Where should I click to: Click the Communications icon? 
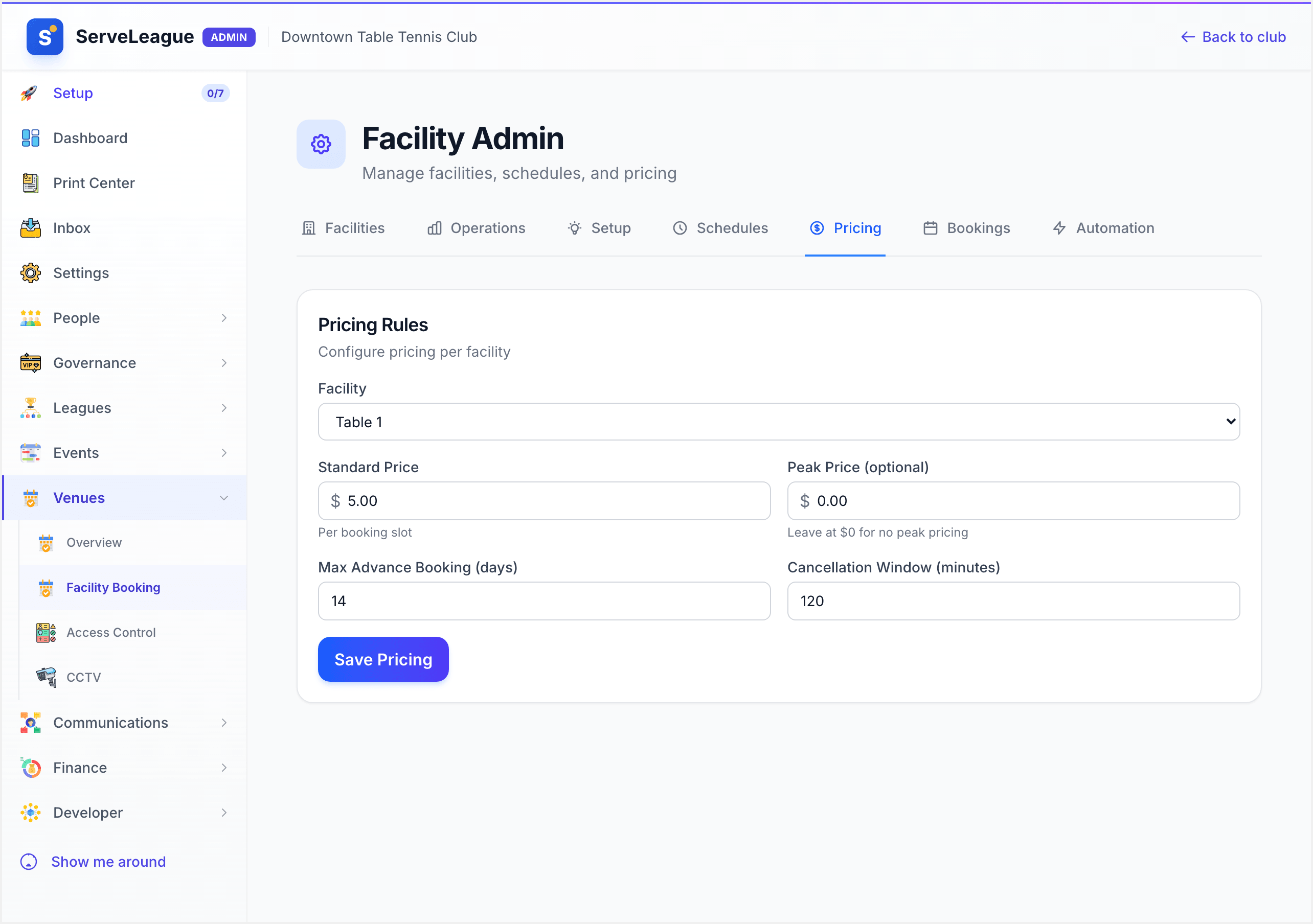point(30,723)
